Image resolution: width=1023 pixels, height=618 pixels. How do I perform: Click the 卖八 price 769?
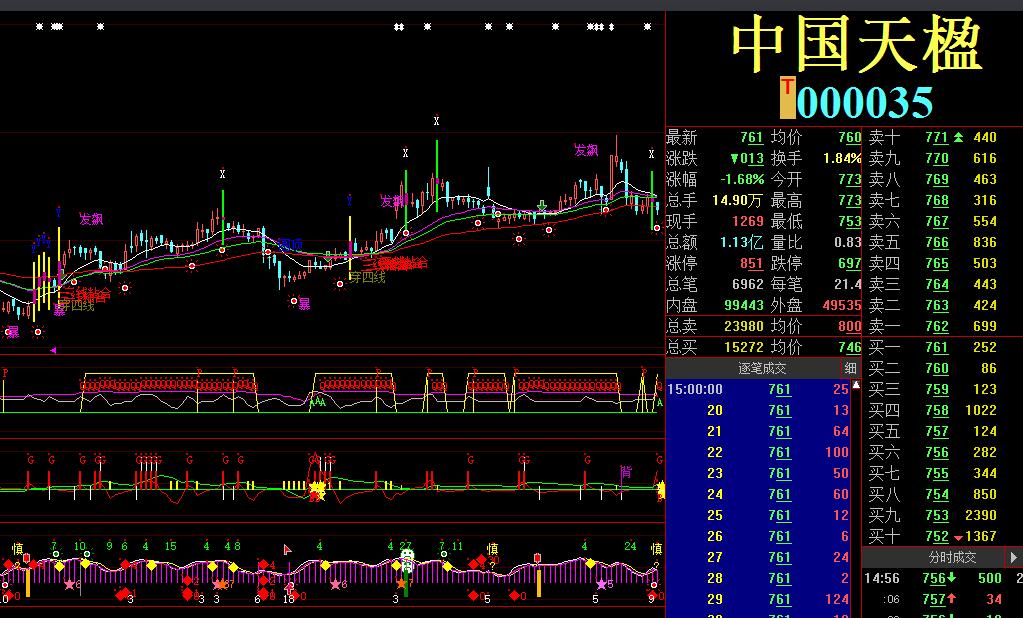tap(937, 179)
